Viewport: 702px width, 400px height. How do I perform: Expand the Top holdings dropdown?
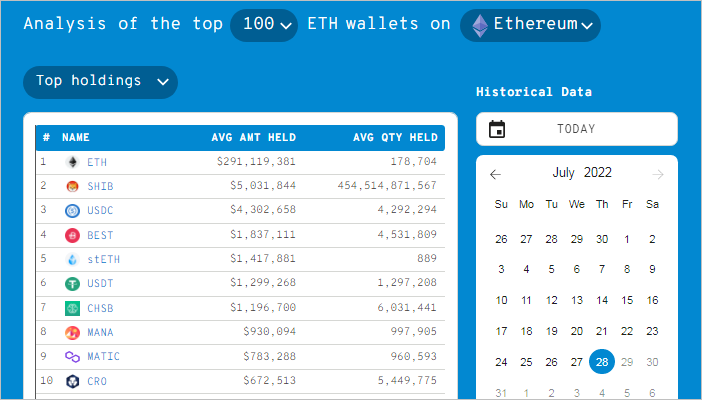tap(100, 82)
